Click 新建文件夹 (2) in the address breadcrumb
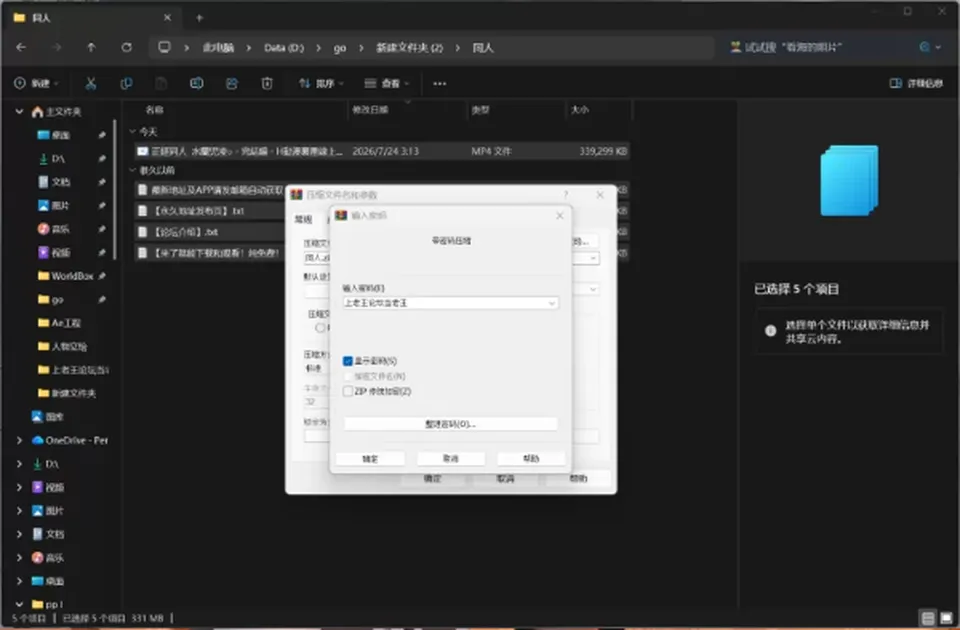Viewport: 960px width, 630px height. 409,48
